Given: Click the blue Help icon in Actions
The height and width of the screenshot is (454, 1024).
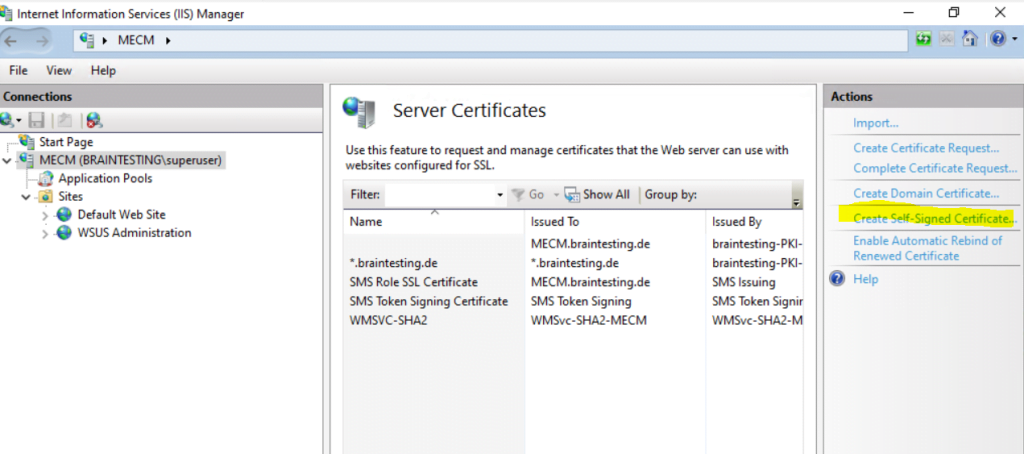Looking at the screenshot, I should point(837,279).
